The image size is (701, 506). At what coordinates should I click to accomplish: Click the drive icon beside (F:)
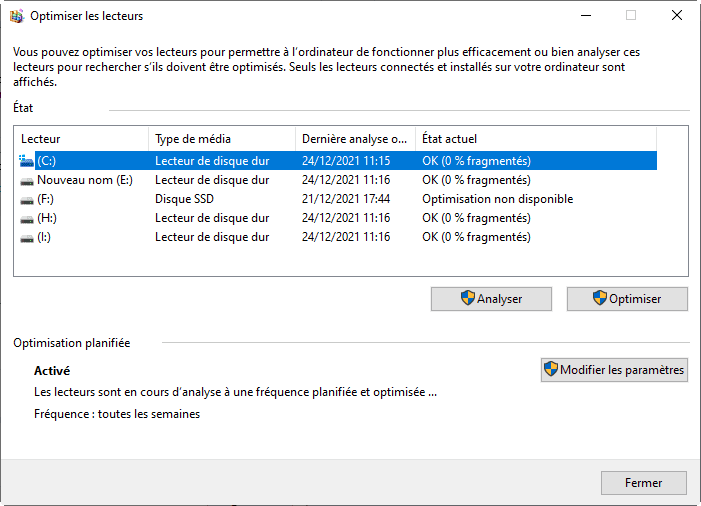[x=27, y=200]
